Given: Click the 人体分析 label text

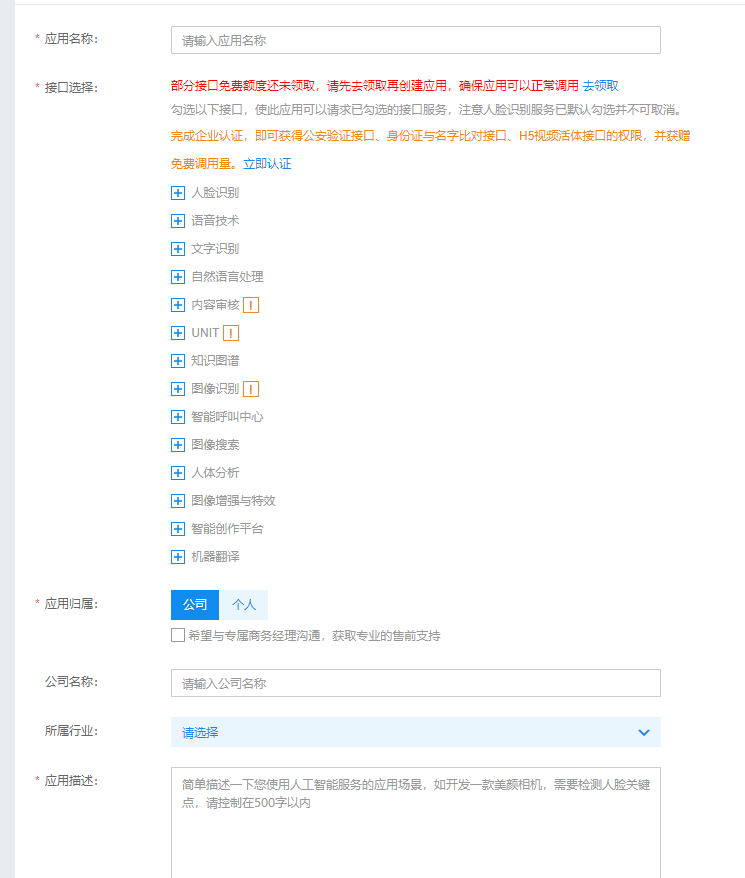Looking at the screenshot, I should click(215, 473).
